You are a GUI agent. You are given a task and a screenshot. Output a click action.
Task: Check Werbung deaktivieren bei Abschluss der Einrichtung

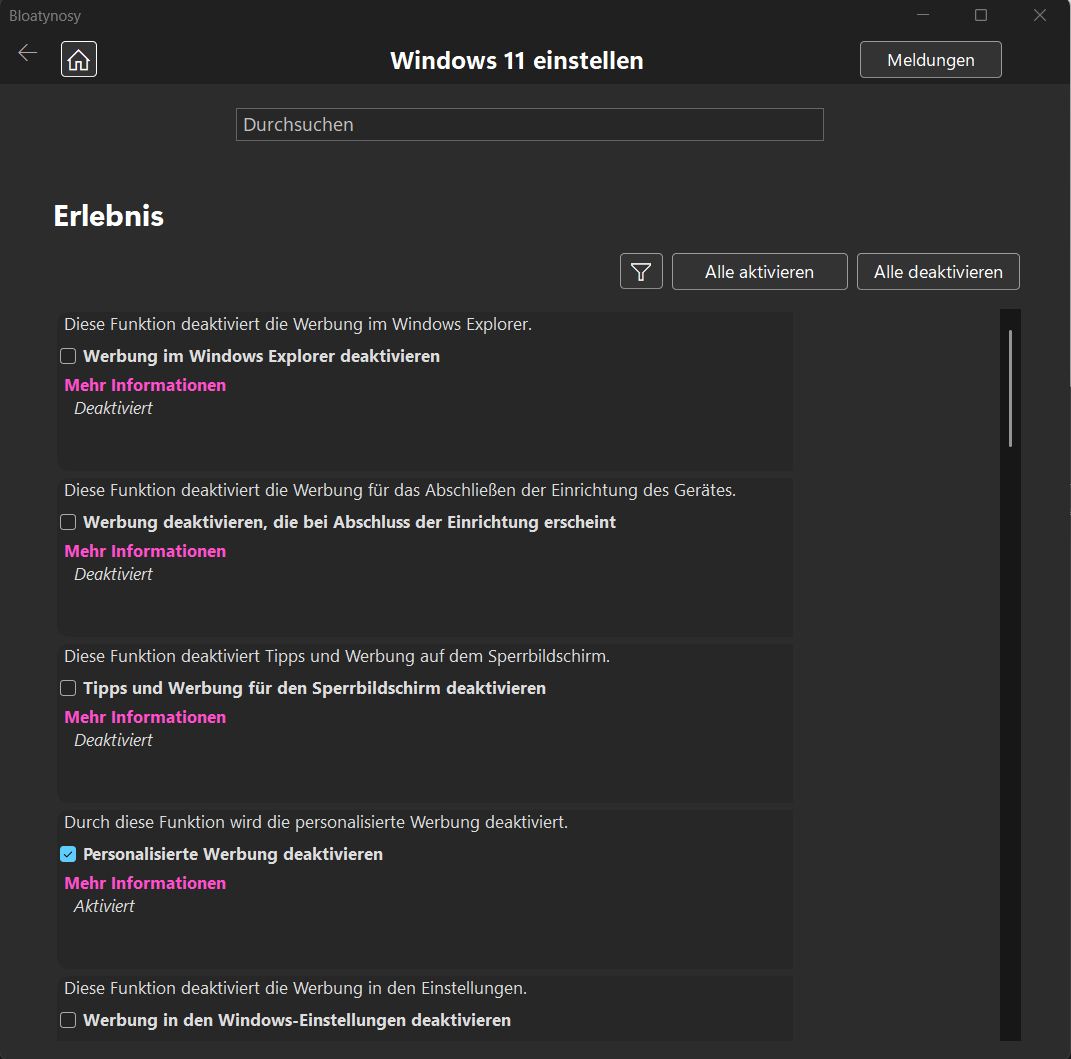pos(68,522)
